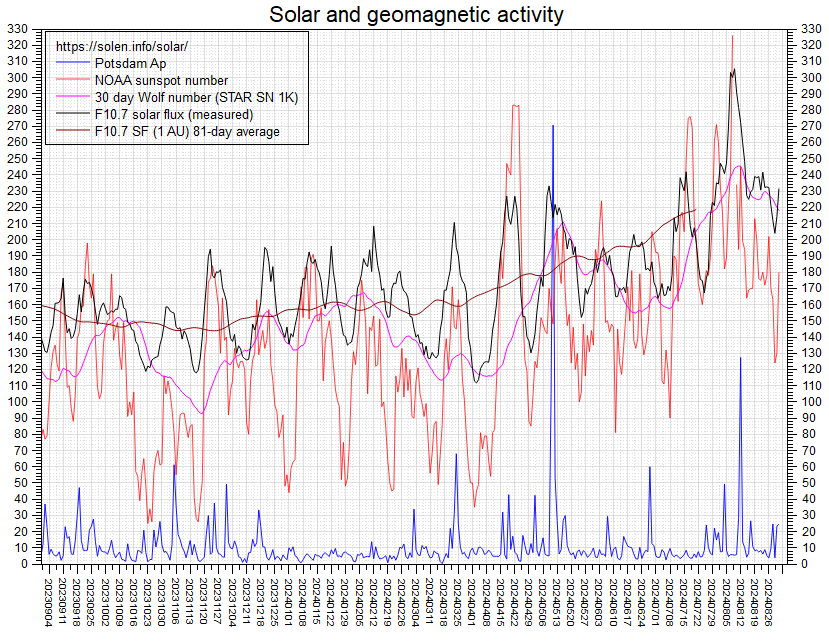Select the "30 day Wolf number (STAR SN 1K)" legend entry
This screenshot has height=642, width=829.
point(197,97)
